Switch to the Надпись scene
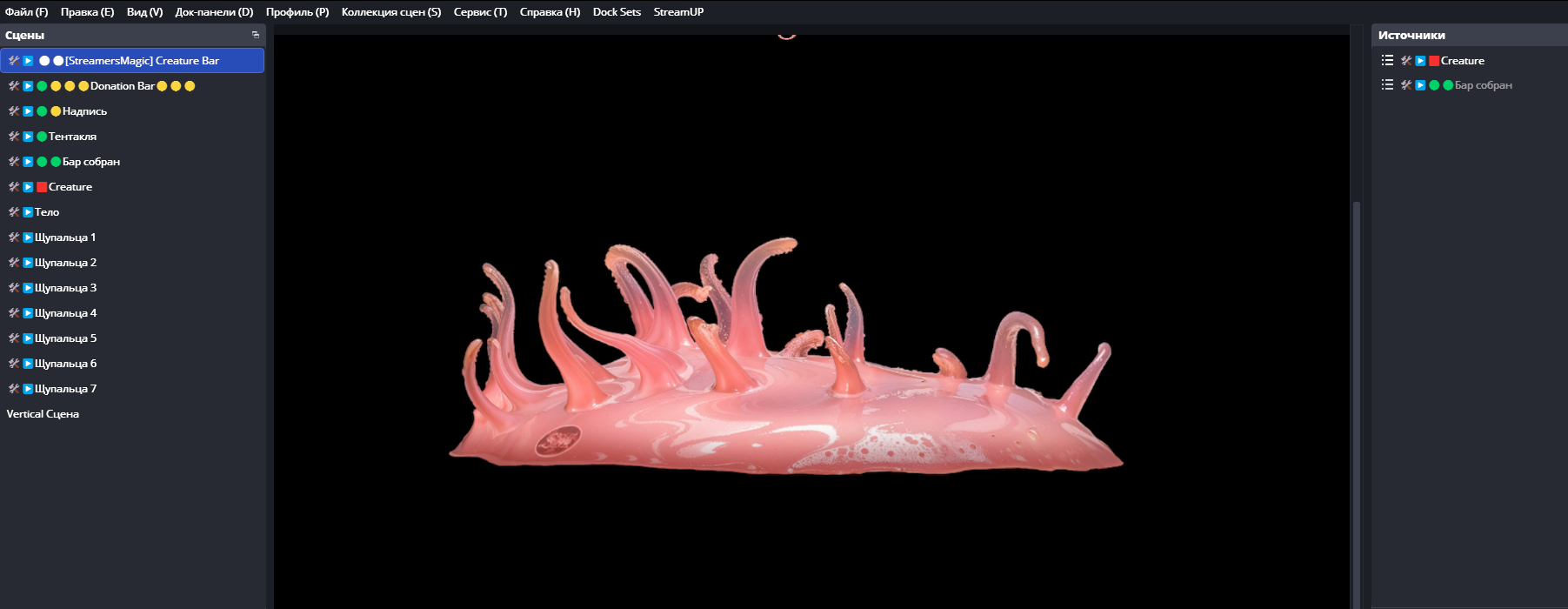This screenshot has height=609, width=1568. pyautogui.click(x=84, y=111)
